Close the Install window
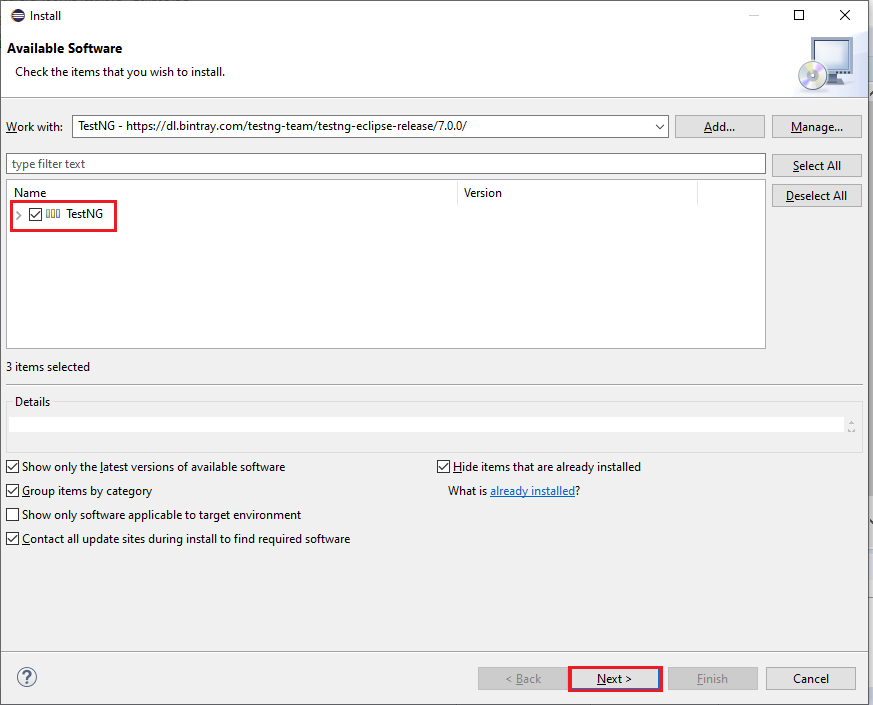Screen dimensions: 873x705 (x=845, y=15)
